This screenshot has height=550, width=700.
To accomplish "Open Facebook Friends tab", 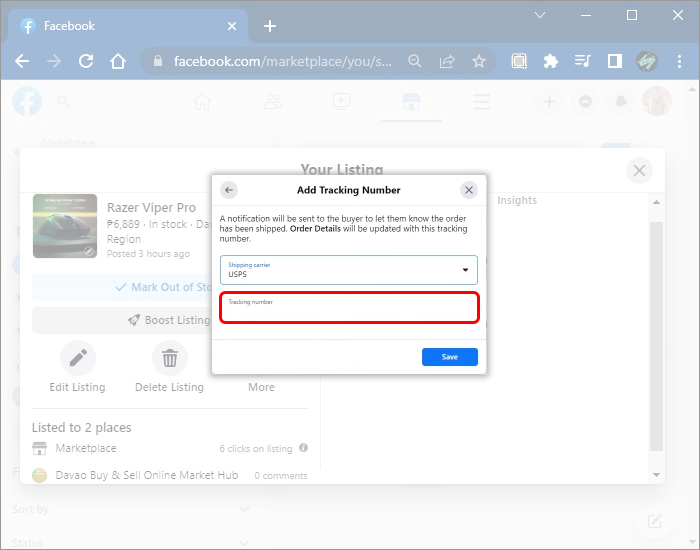I will pos(272,102).
